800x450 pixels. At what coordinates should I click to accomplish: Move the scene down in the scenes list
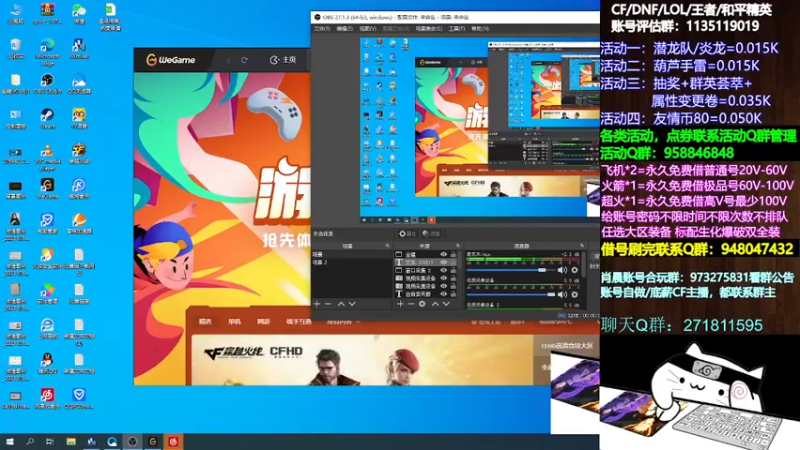pos(352,304)
